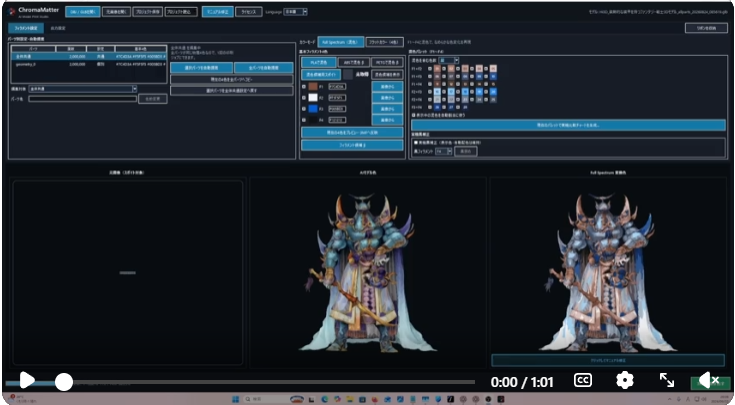
Task: Open the Language dropdown
Action: [296, 12]
